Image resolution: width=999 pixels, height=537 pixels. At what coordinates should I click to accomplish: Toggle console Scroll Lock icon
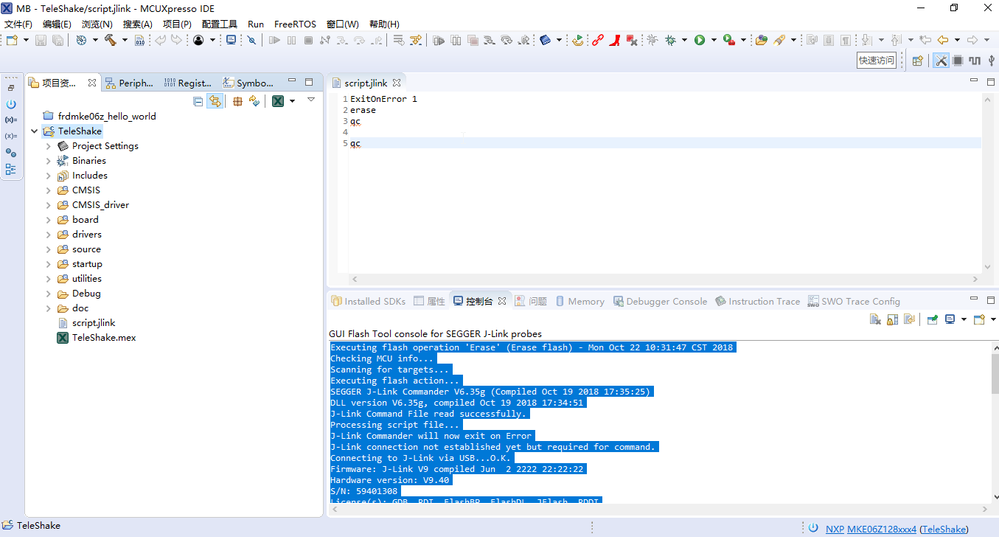(x=893, y=319)
